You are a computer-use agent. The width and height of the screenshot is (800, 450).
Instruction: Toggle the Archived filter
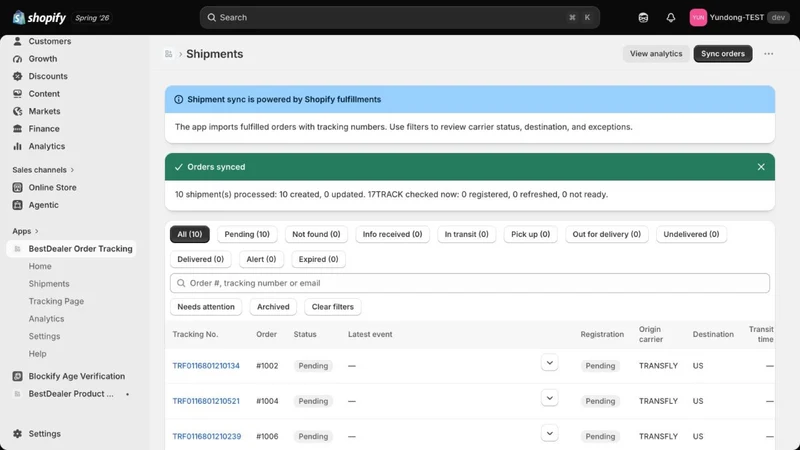coord(273,307)
